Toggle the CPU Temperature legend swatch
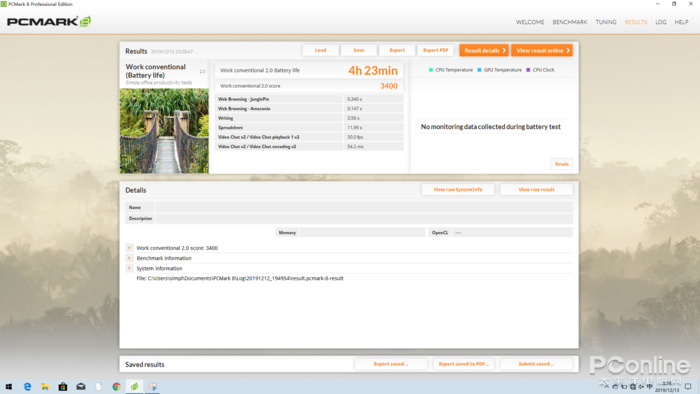The height and width of the screenshot is (394, 700). pyautogui.click(x=431, y=70)
